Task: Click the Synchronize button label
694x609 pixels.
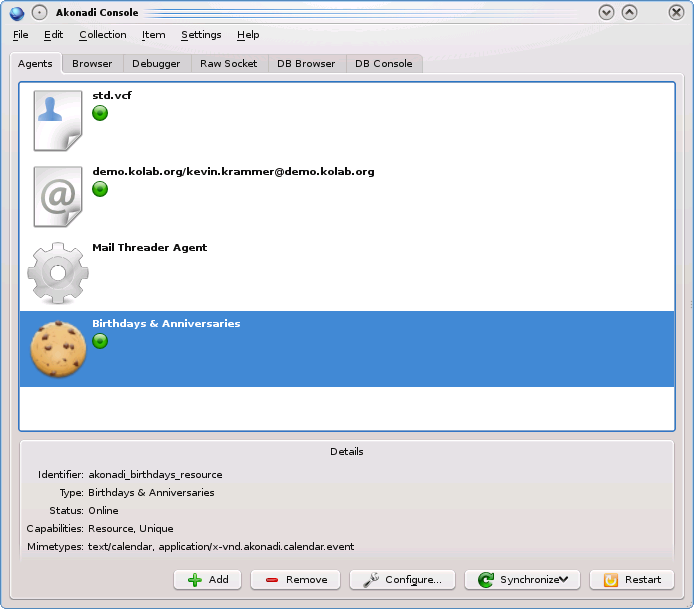Action: click(529, 579)
